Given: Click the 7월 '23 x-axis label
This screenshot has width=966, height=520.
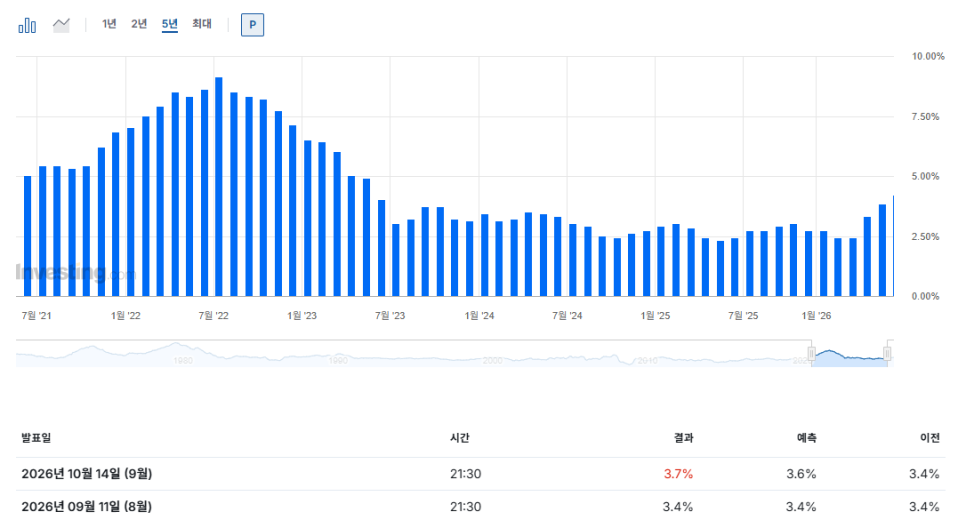Looking at the screenshot, I should pos(390,315).
